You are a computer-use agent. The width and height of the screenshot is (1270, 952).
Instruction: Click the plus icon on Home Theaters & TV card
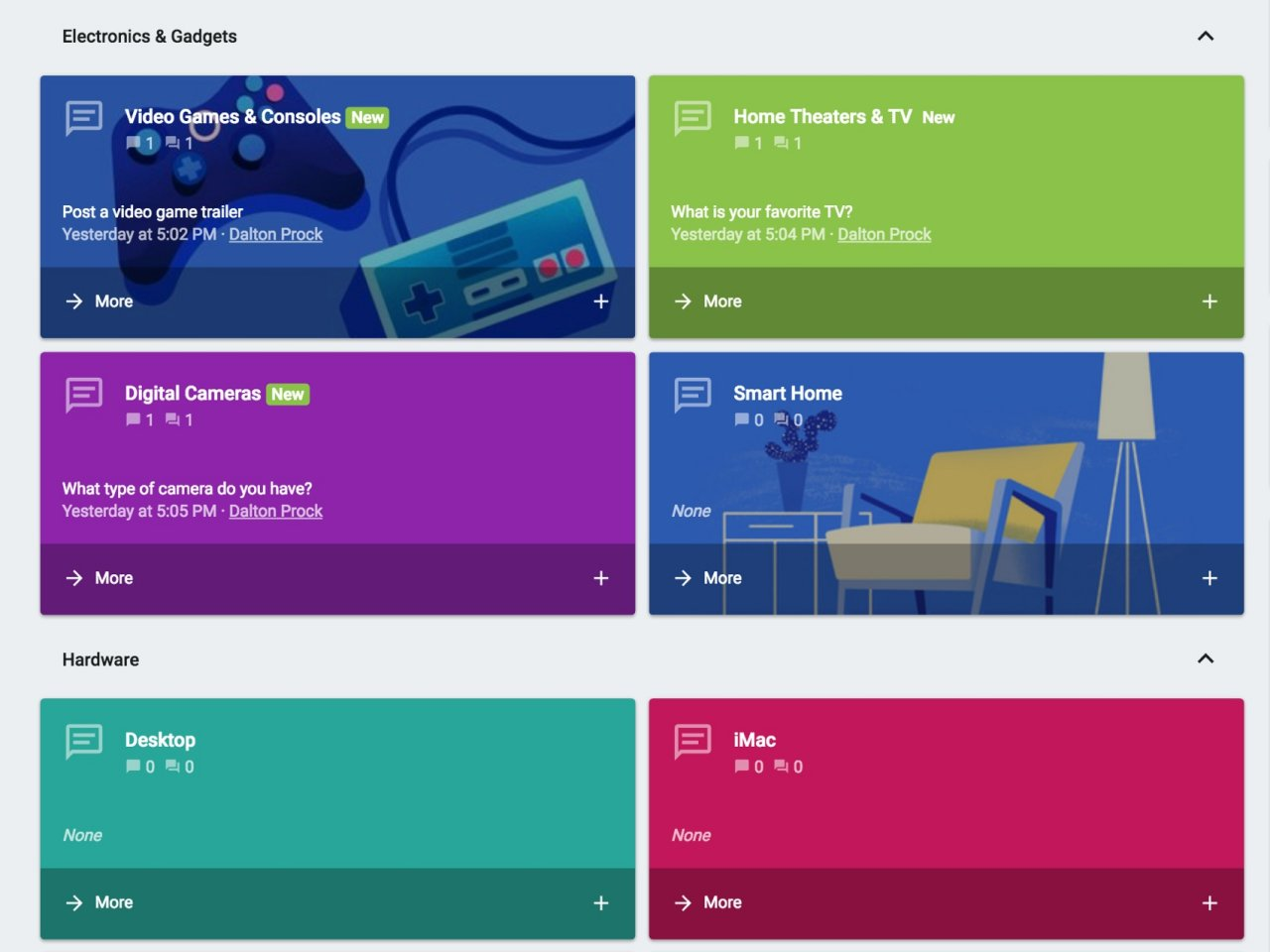click(1208, 301)
